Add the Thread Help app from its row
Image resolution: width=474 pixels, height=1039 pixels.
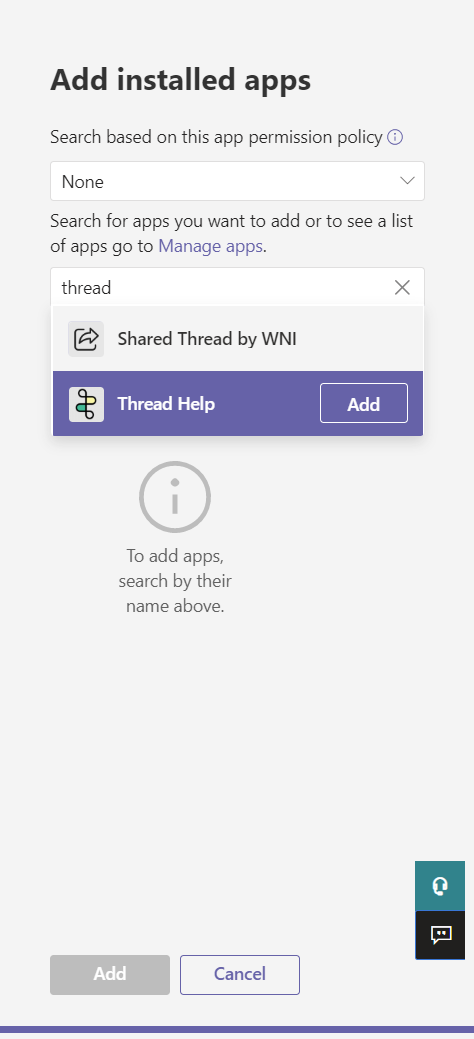pos(364,404)
